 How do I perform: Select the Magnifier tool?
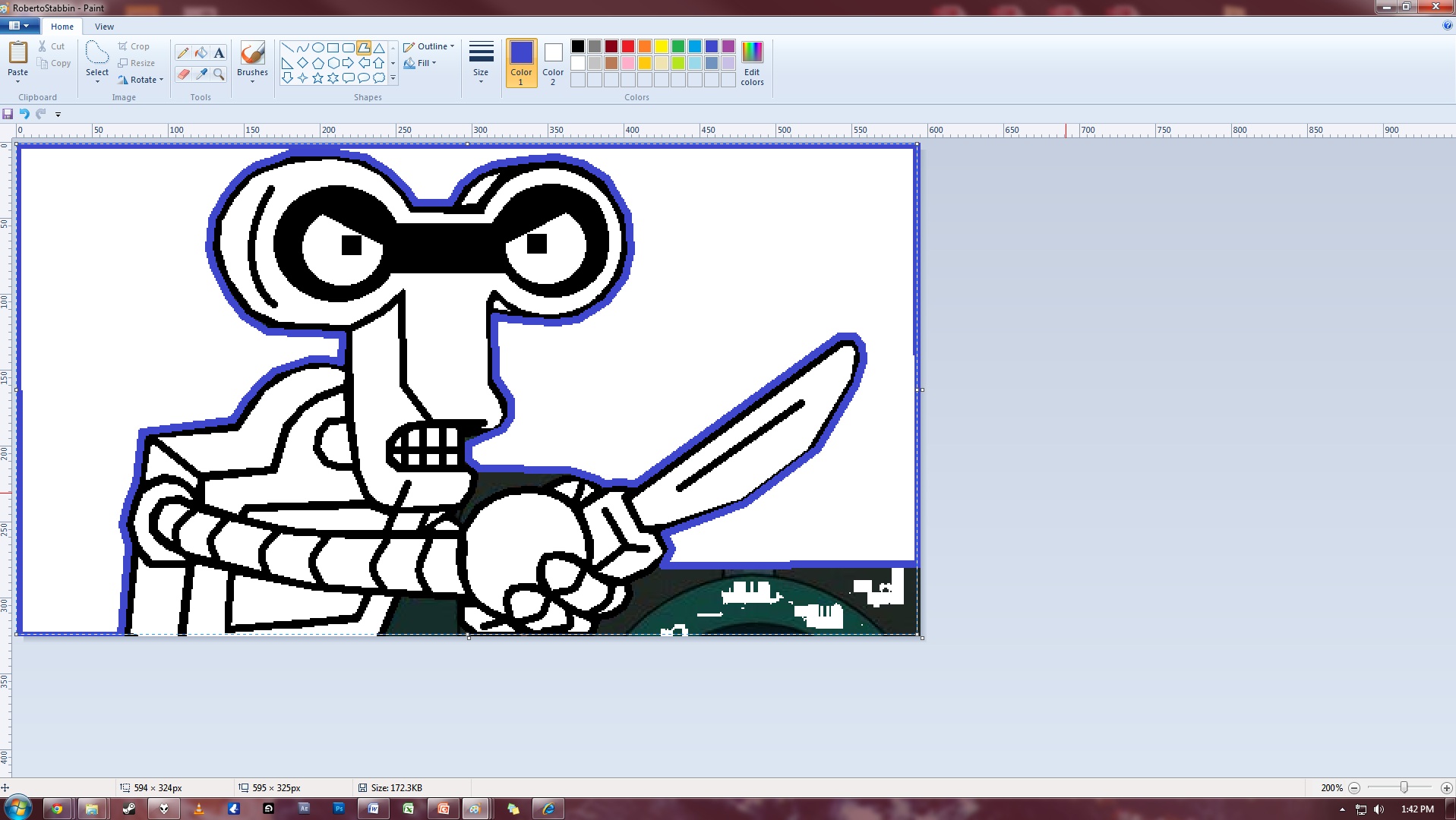(x=219, y=74)
